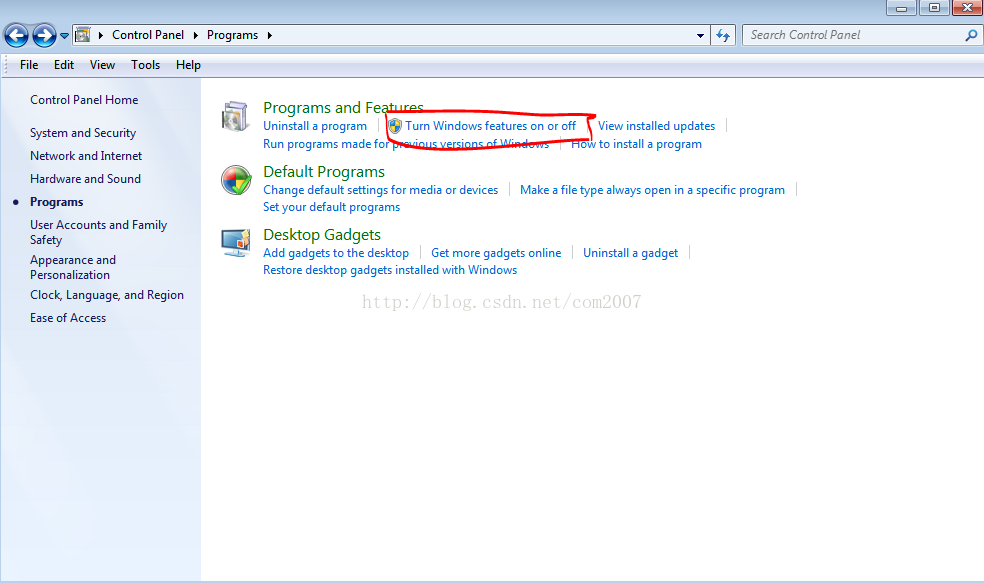984x583 pixels.
Task: Expand the arrow after Programs breadcrumb
Action: point(269,35)
